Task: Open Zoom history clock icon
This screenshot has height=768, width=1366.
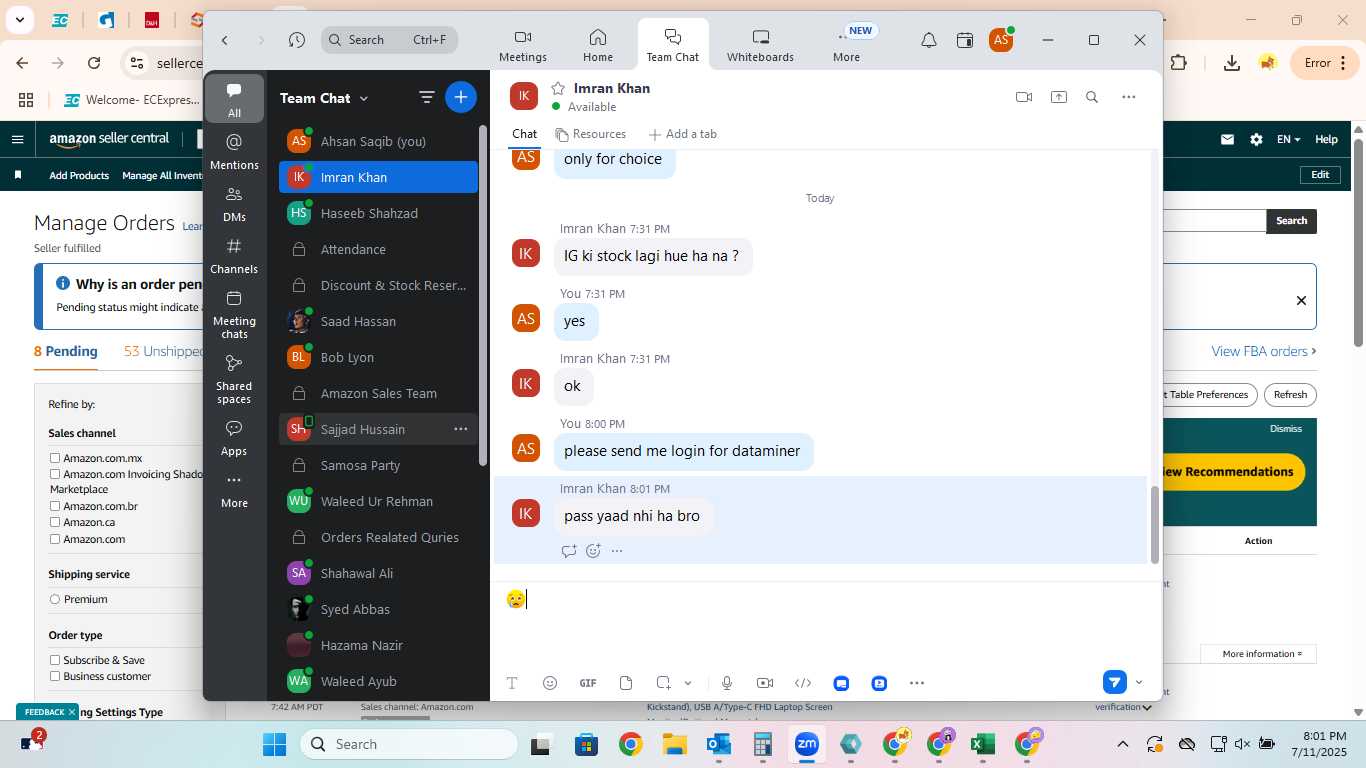Action: [x=297, y=40]
